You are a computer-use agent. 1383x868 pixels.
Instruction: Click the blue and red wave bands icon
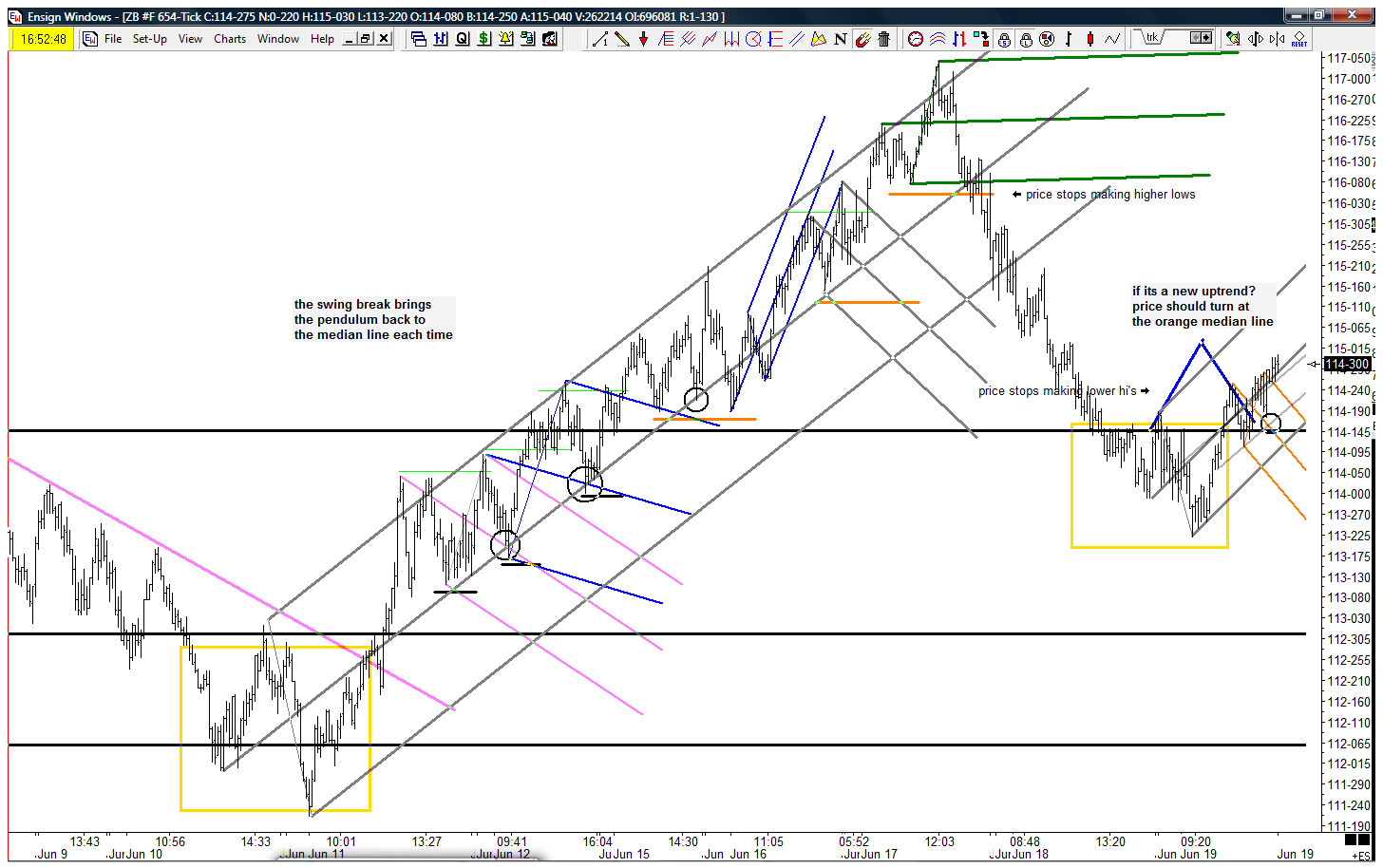[938, 39]
